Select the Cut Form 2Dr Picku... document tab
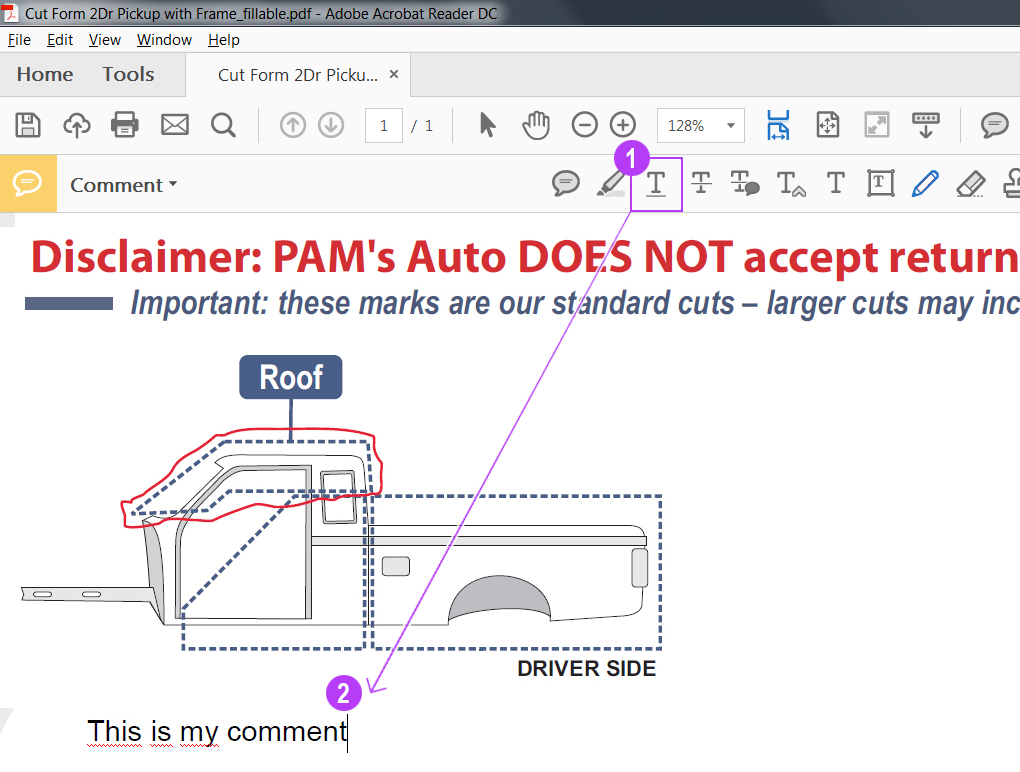Image resolution: width=1020 pixels, height=772 pixels. click(x=298, y=75)
